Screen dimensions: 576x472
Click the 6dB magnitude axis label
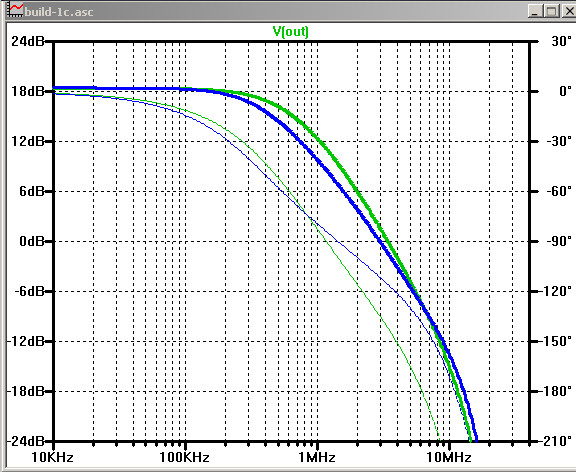(x=32, y=191)
